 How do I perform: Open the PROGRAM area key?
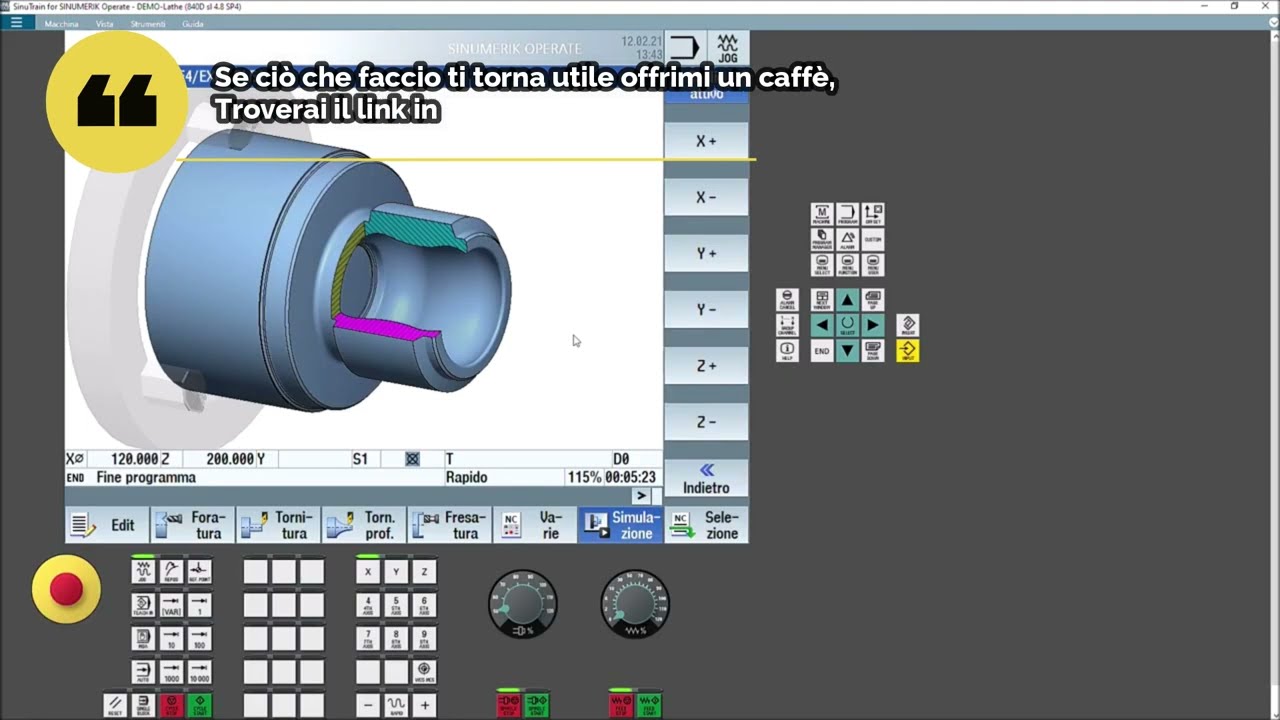click(847, 214)
